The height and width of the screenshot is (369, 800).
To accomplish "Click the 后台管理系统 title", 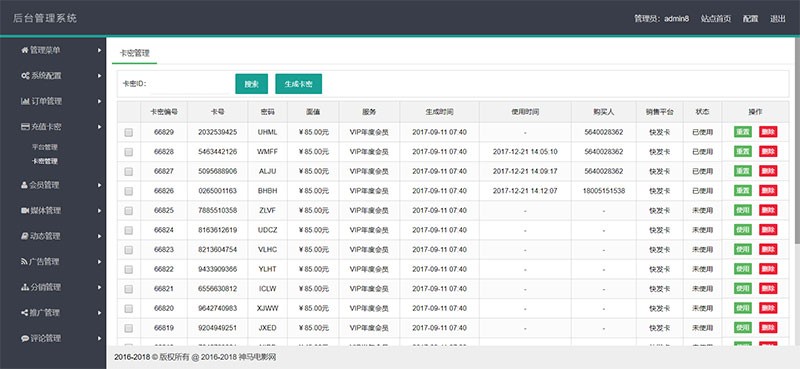I will pos(45,18).
